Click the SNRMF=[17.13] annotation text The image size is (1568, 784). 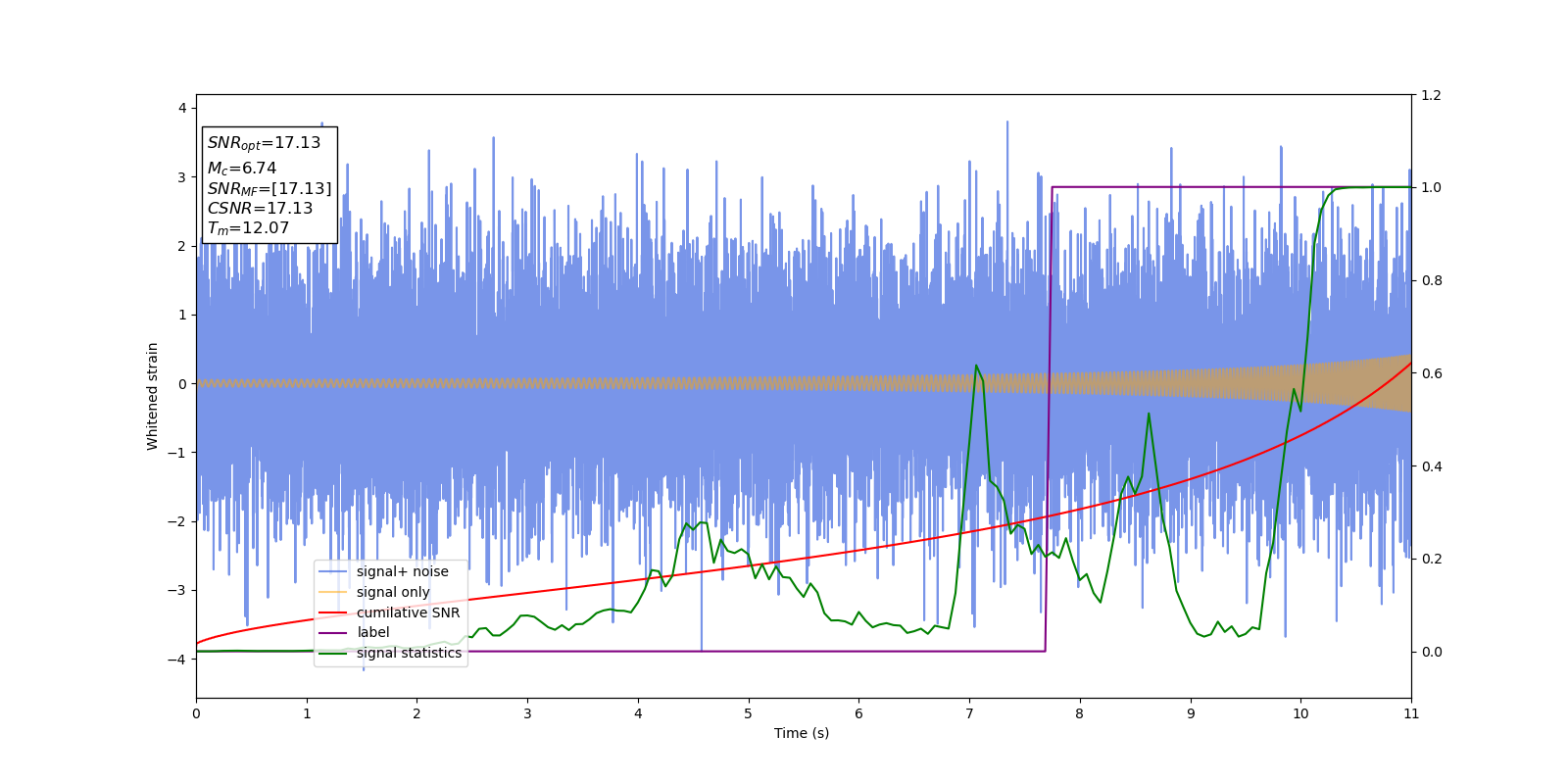pyautogui.click(x=269, y=189)
